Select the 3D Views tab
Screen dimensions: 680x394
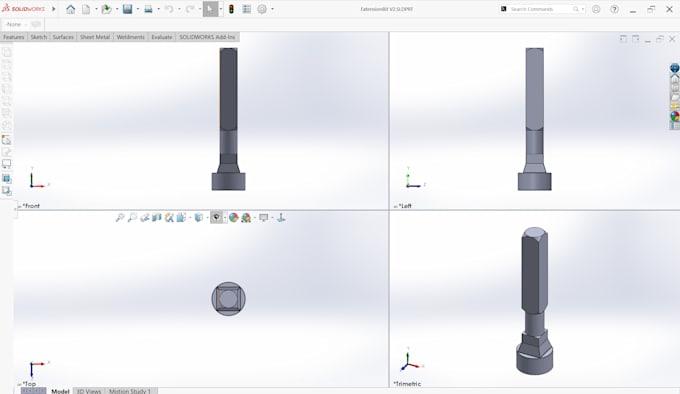(x=89, y=391)
